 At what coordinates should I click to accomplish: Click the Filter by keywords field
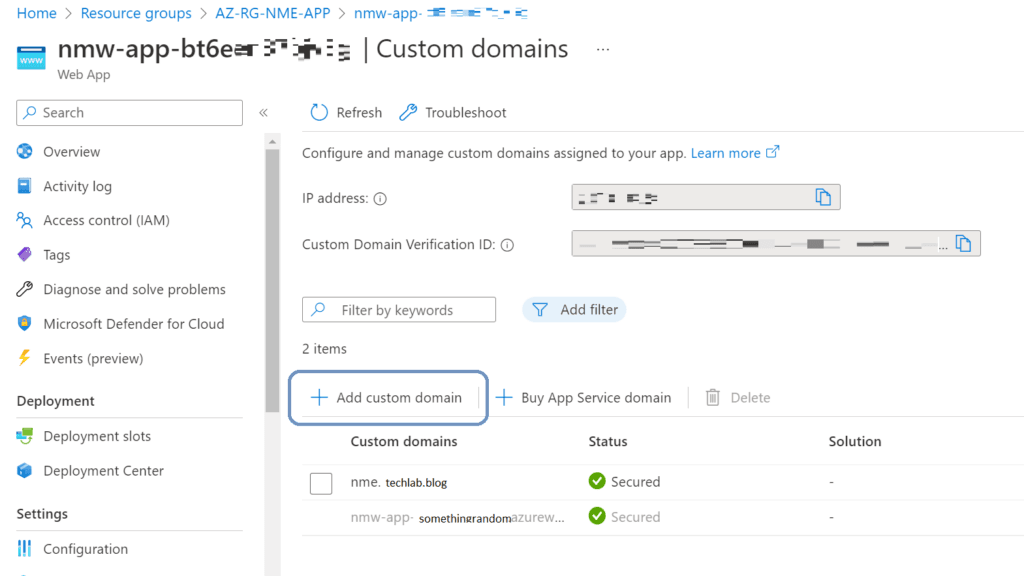point(399,310)
